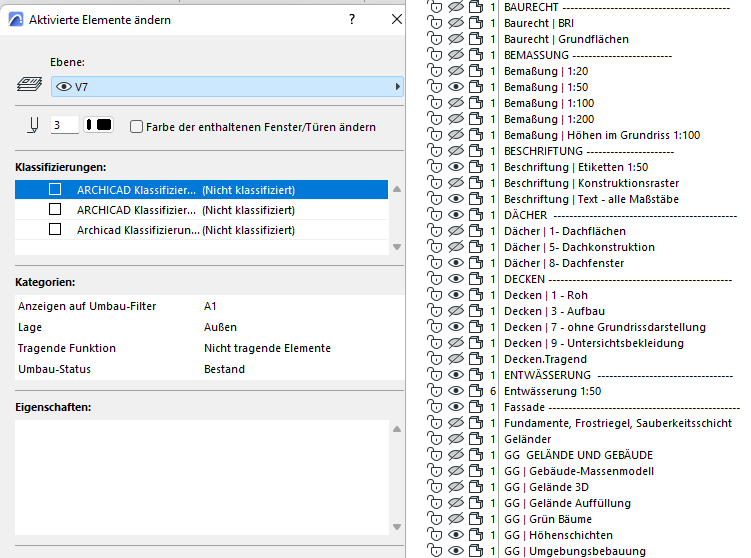Click wireframe icon of Fassade layer
This screenshot has height=558, width=751.
tap(476, 407)
